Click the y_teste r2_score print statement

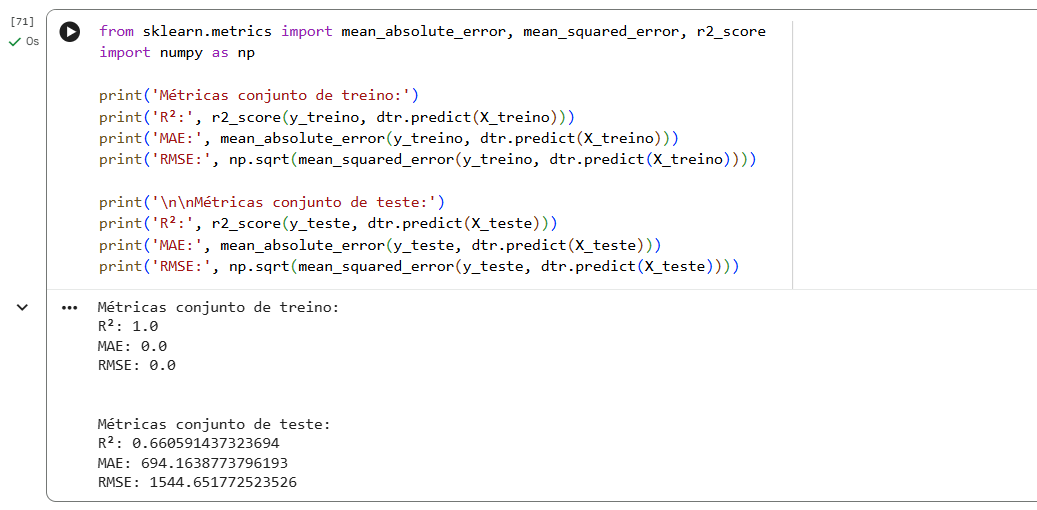pos(327,223)
